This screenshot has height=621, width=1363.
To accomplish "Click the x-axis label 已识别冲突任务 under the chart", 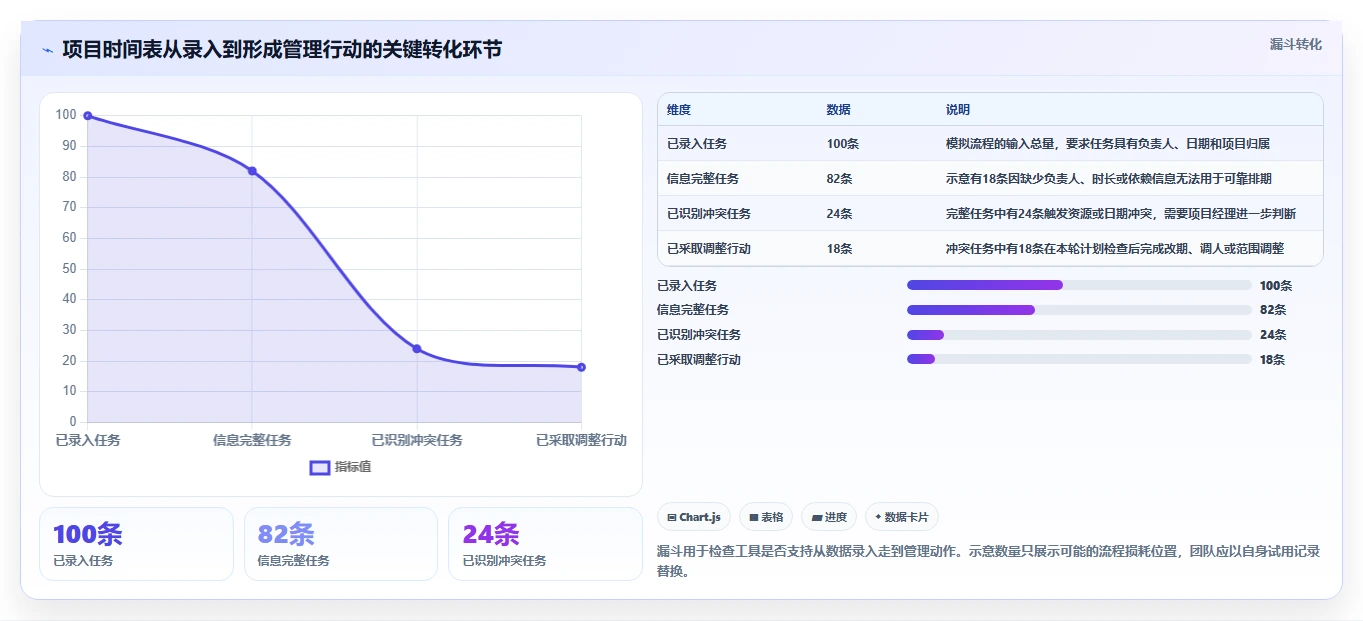I will [417, 440].
